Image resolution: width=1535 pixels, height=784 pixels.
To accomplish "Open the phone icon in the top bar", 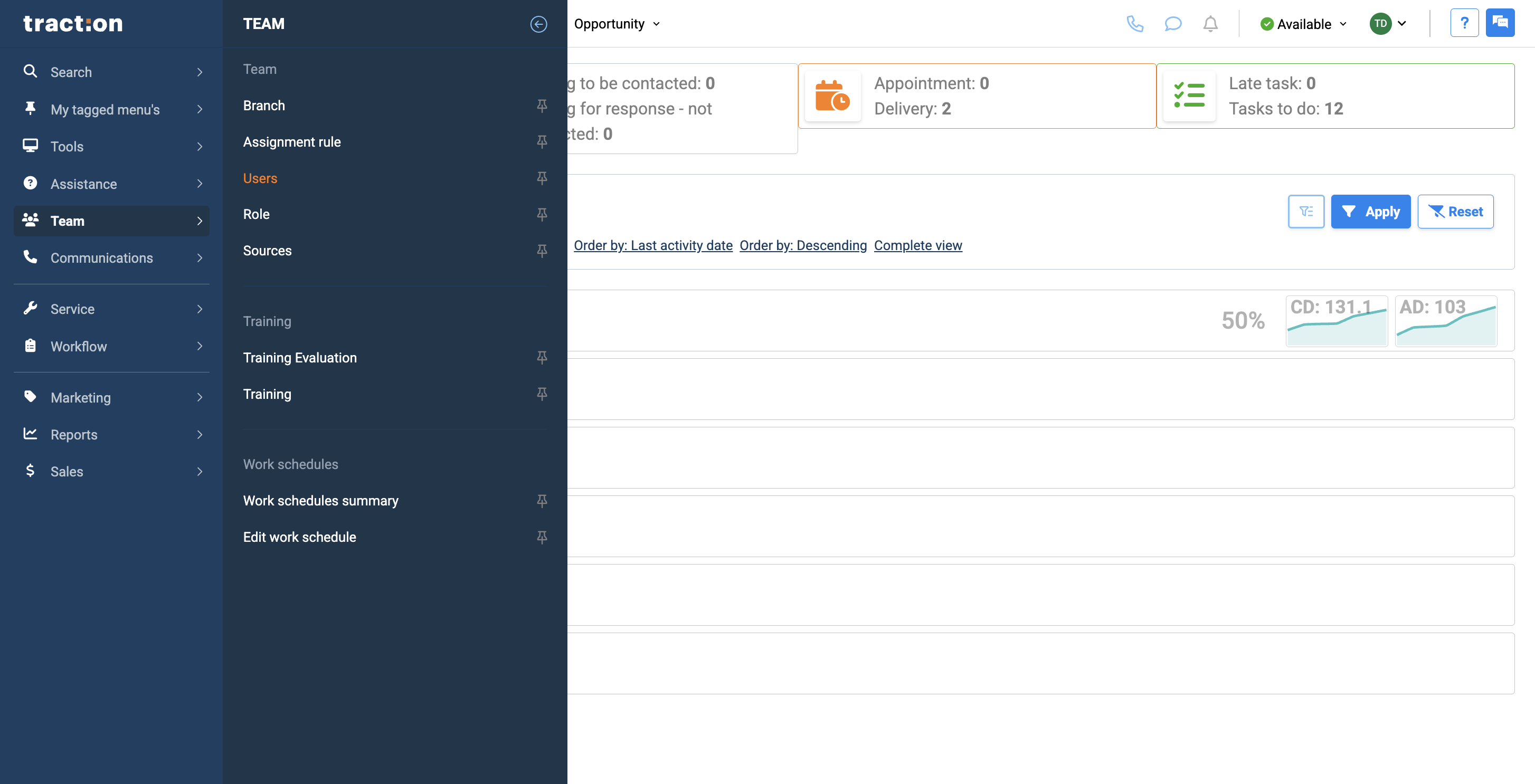I will [1135, 24].
